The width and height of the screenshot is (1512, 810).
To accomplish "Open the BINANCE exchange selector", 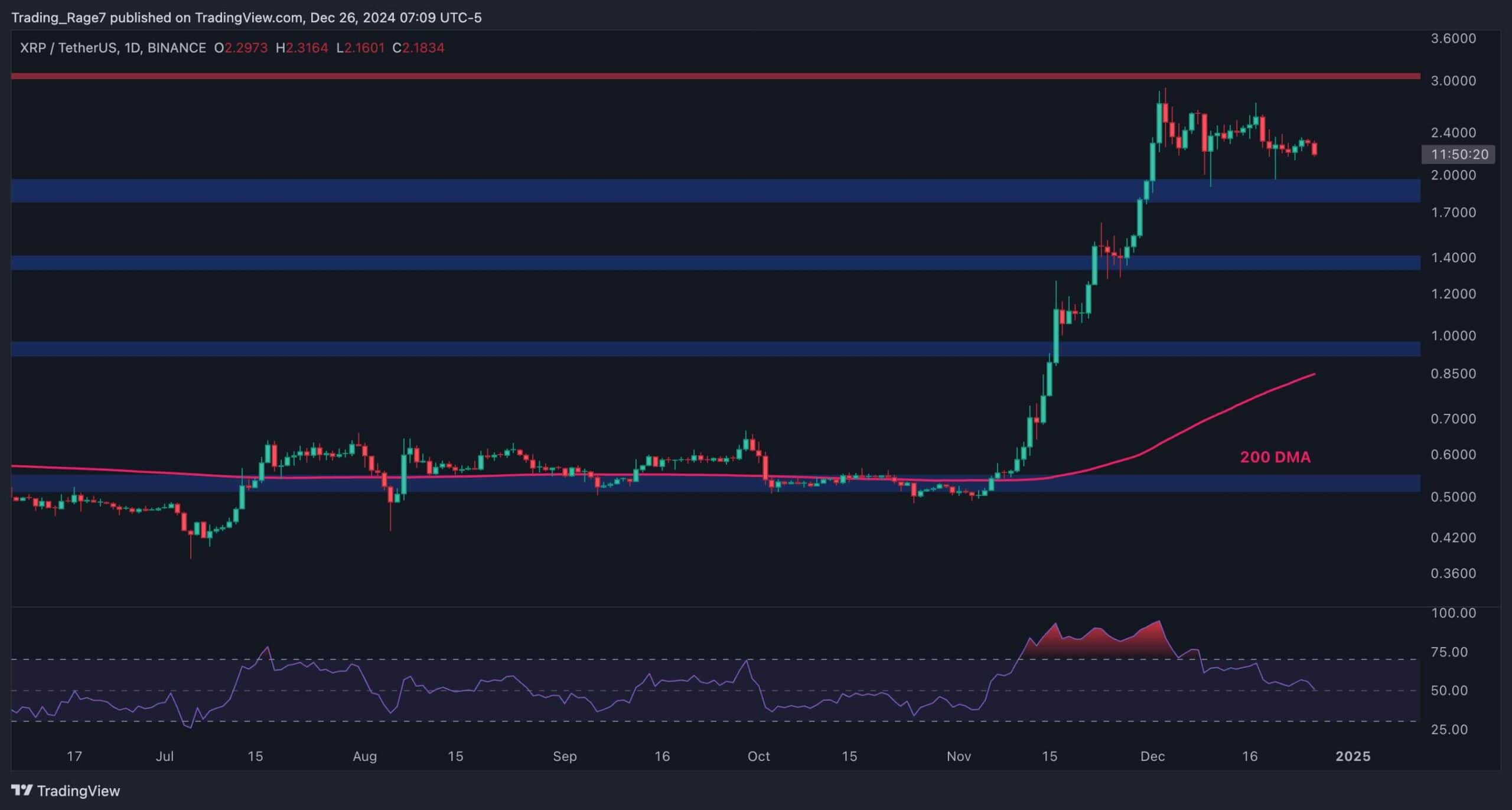I will tap(177, 48).
